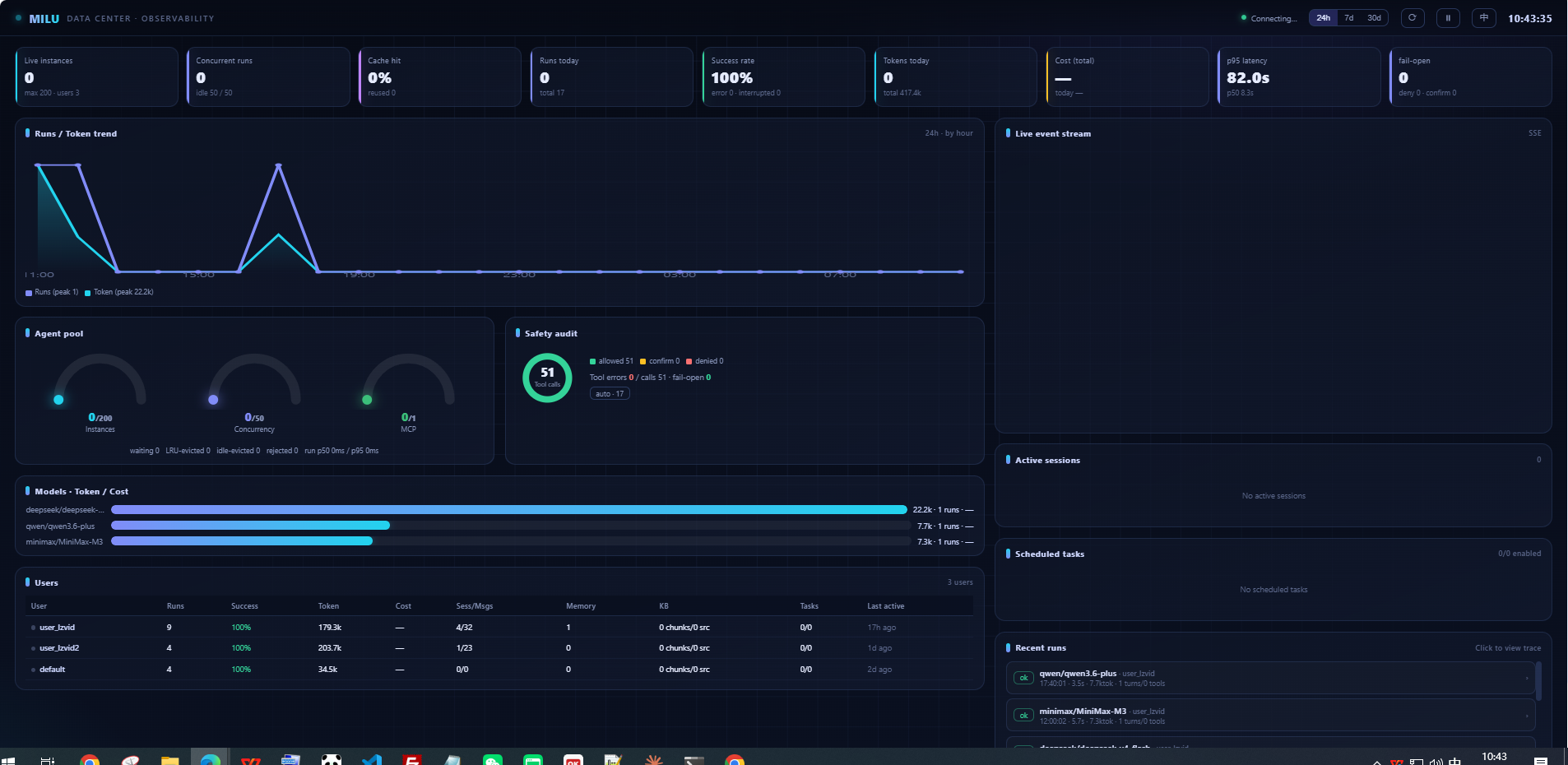
Task: Click the 3 users count label
Action: click(960, 582)
